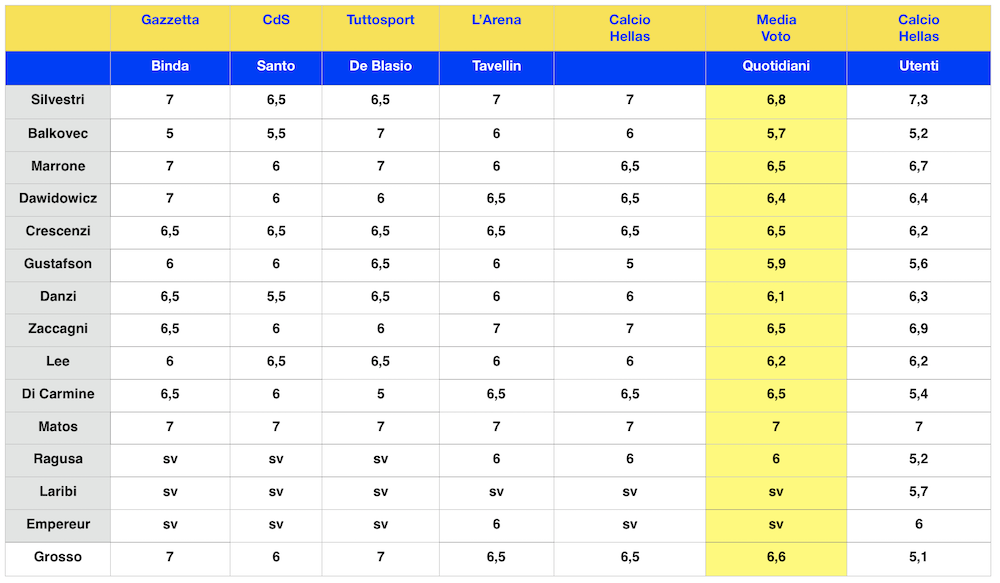
Task: Click the Silvestri row label
Action: click(x=58, y=100)
